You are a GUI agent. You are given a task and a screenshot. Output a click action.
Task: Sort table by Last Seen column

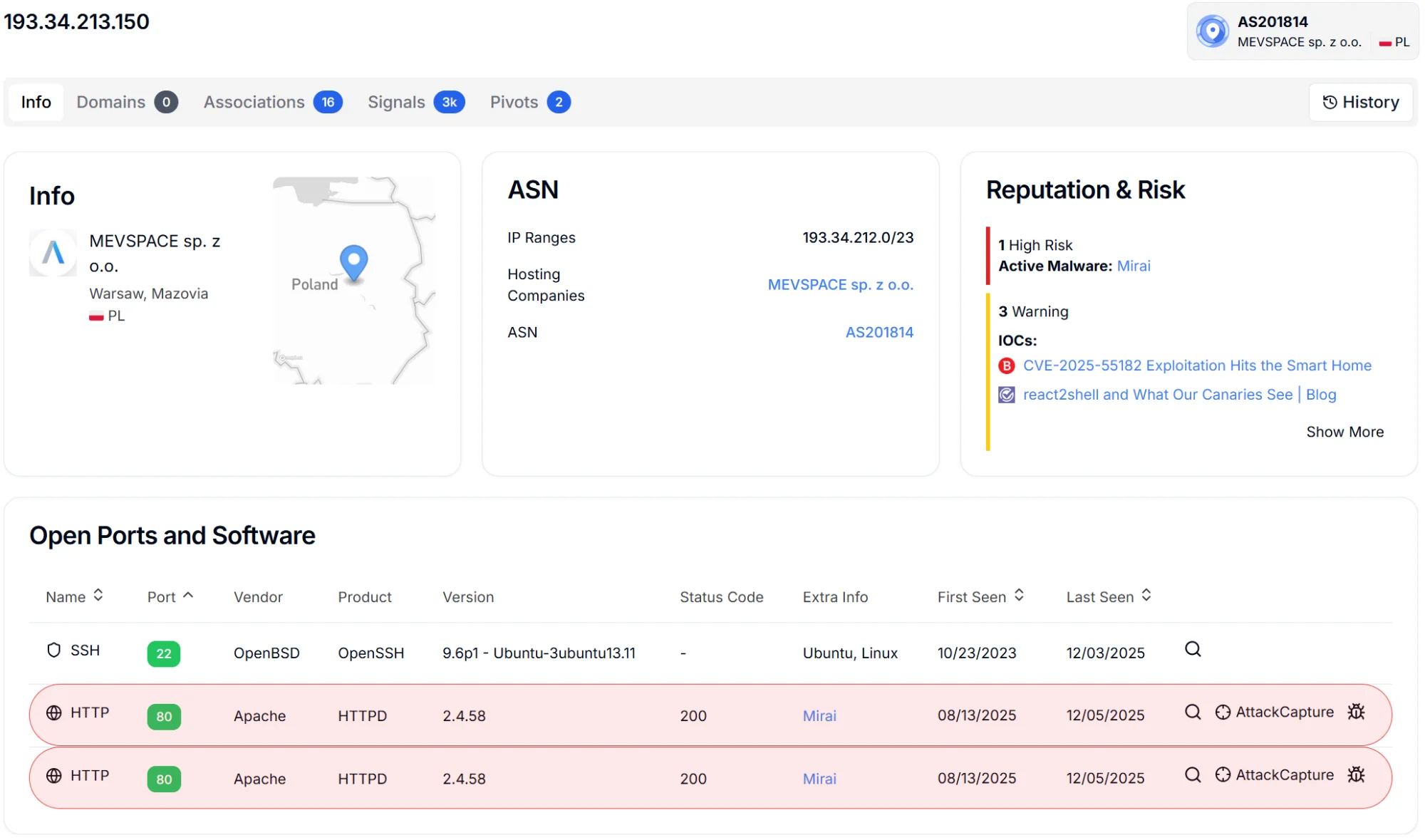click(1109, 596)
